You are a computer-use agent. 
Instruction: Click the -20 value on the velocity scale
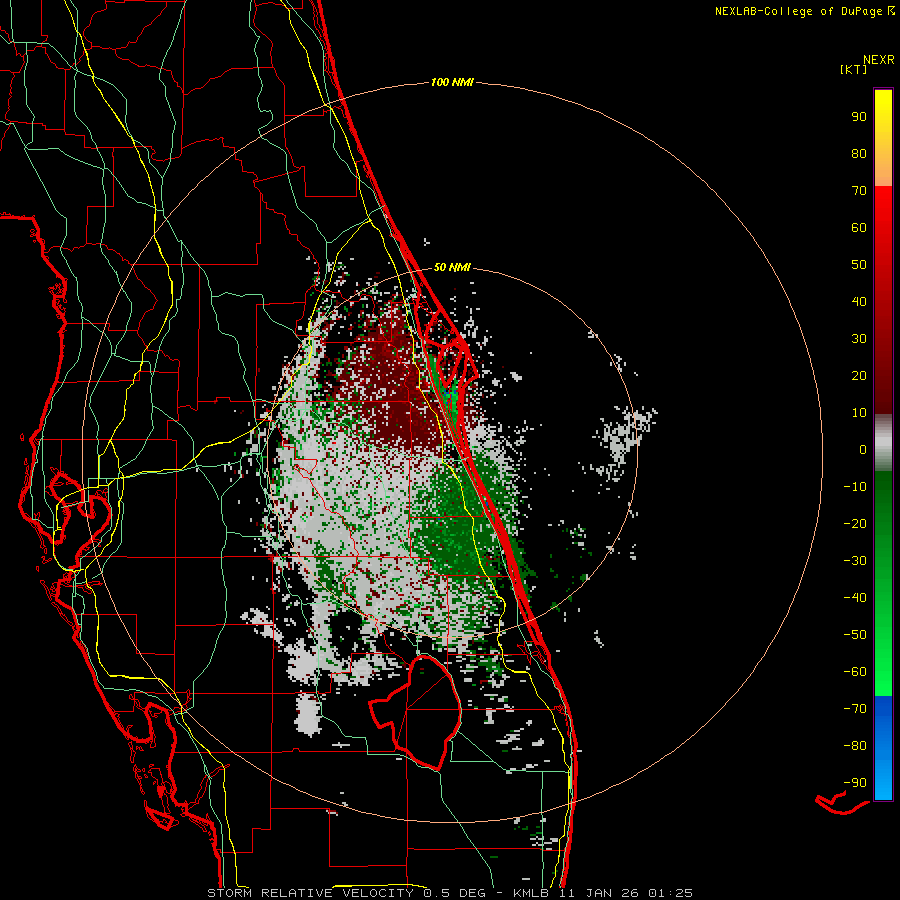click(855, 523)
